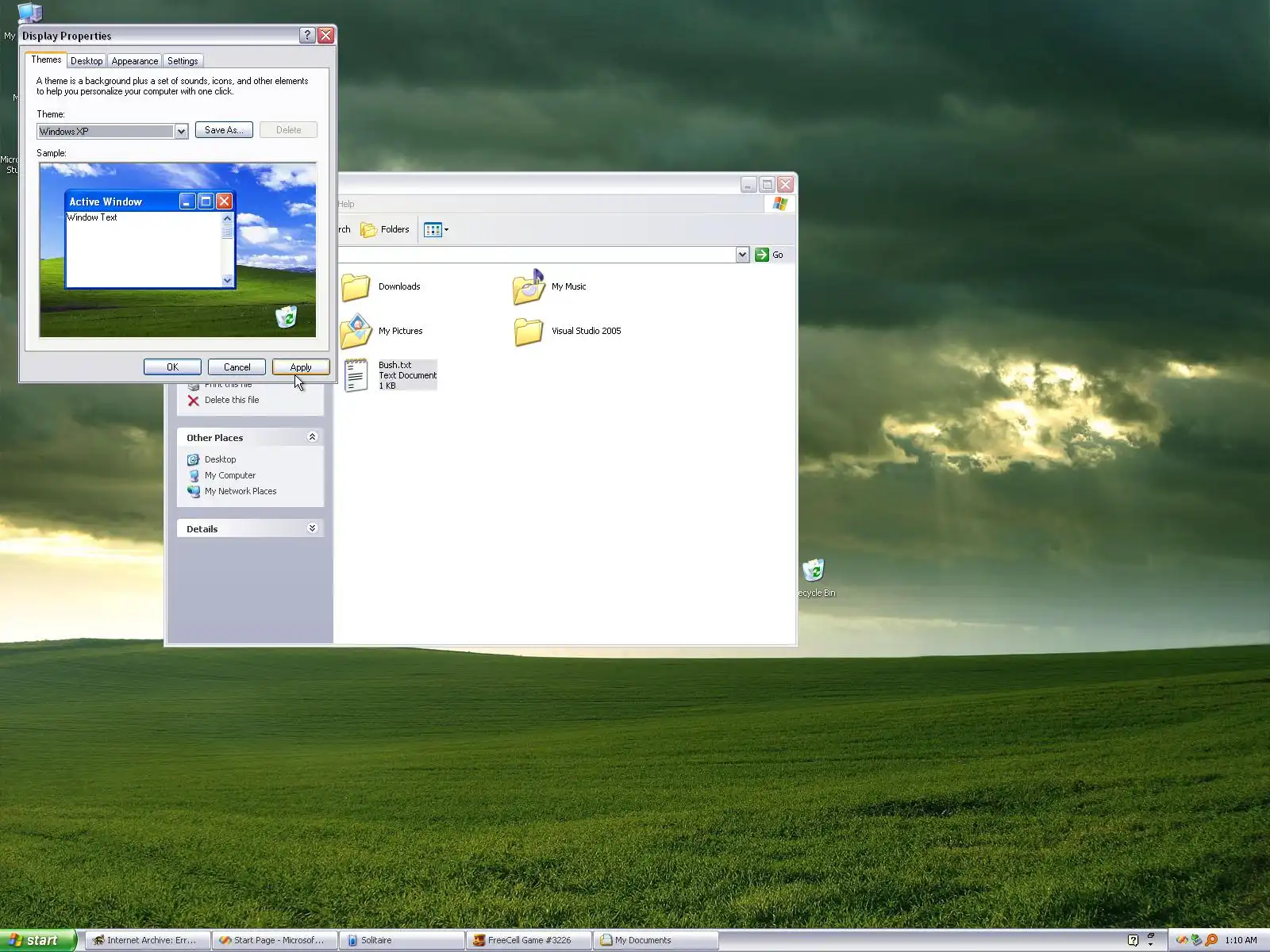Click the sample Active Window scrollbar
The width and height of the screenshot is (1270, 952).
(227, 249)
